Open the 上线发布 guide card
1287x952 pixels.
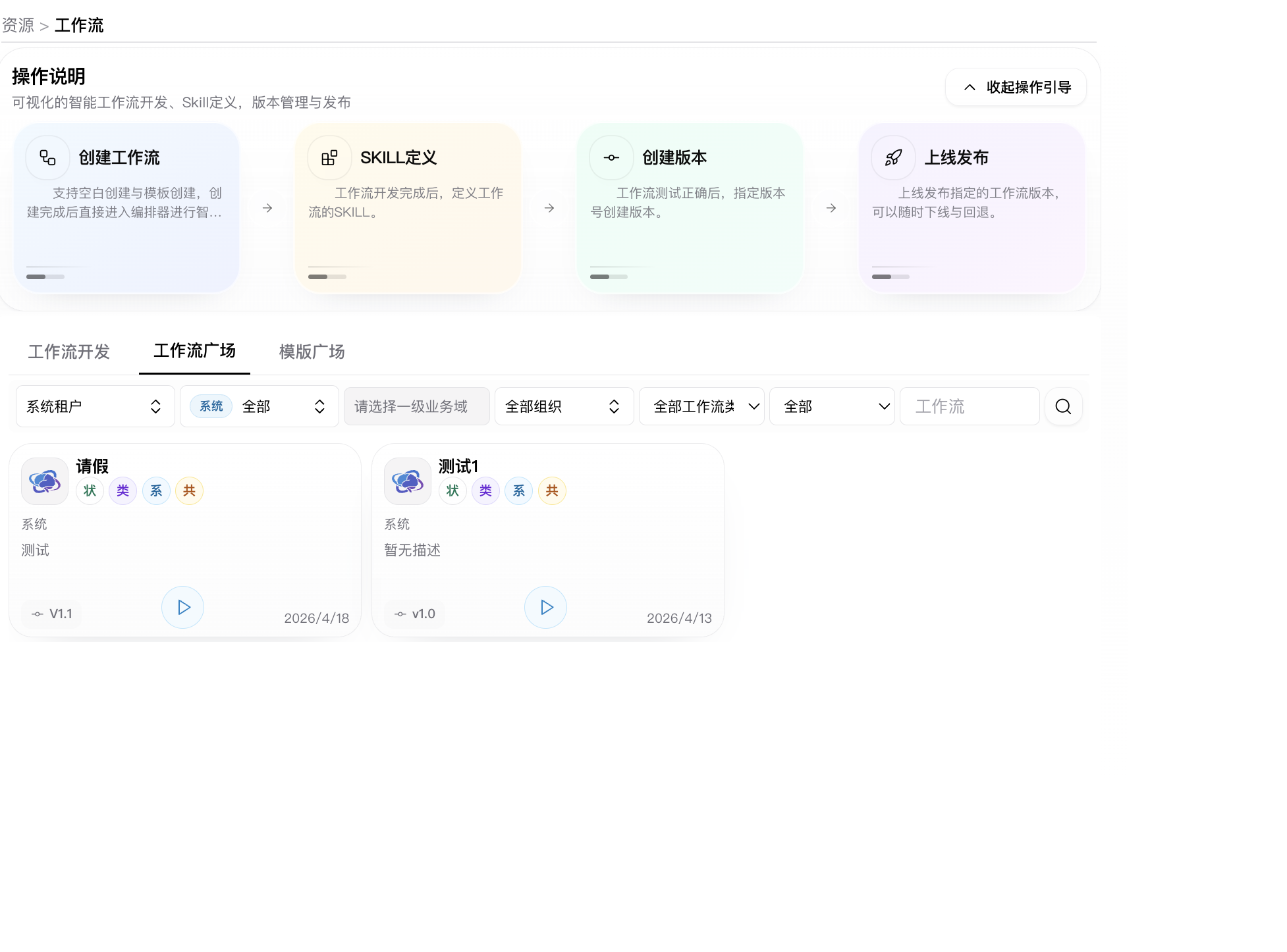coord(972,208)
